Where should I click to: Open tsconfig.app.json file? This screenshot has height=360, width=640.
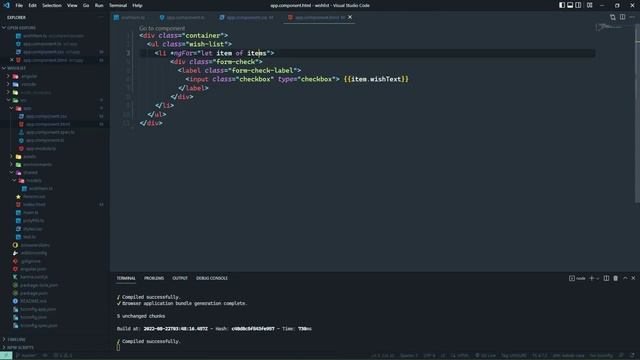pyautogui.click(x=38, y=309)
